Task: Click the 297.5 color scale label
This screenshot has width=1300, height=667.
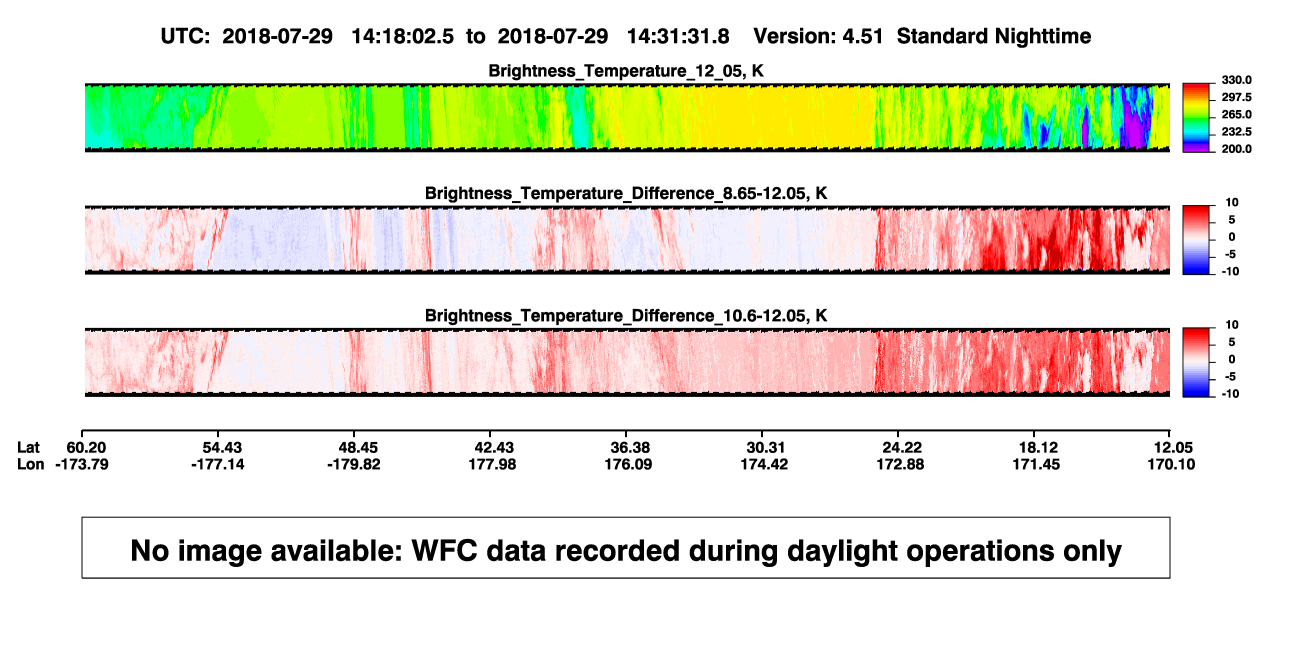Action: (x=1235, y=97)
